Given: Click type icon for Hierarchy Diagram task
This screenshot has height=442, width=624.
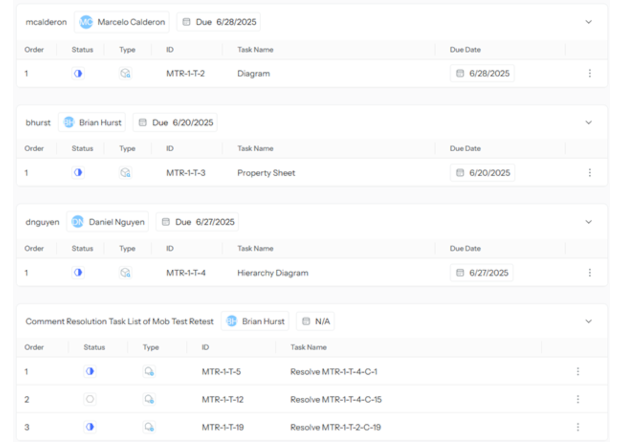Looking at the screenshot, I should pyautogui.click(x=125, y=272).
